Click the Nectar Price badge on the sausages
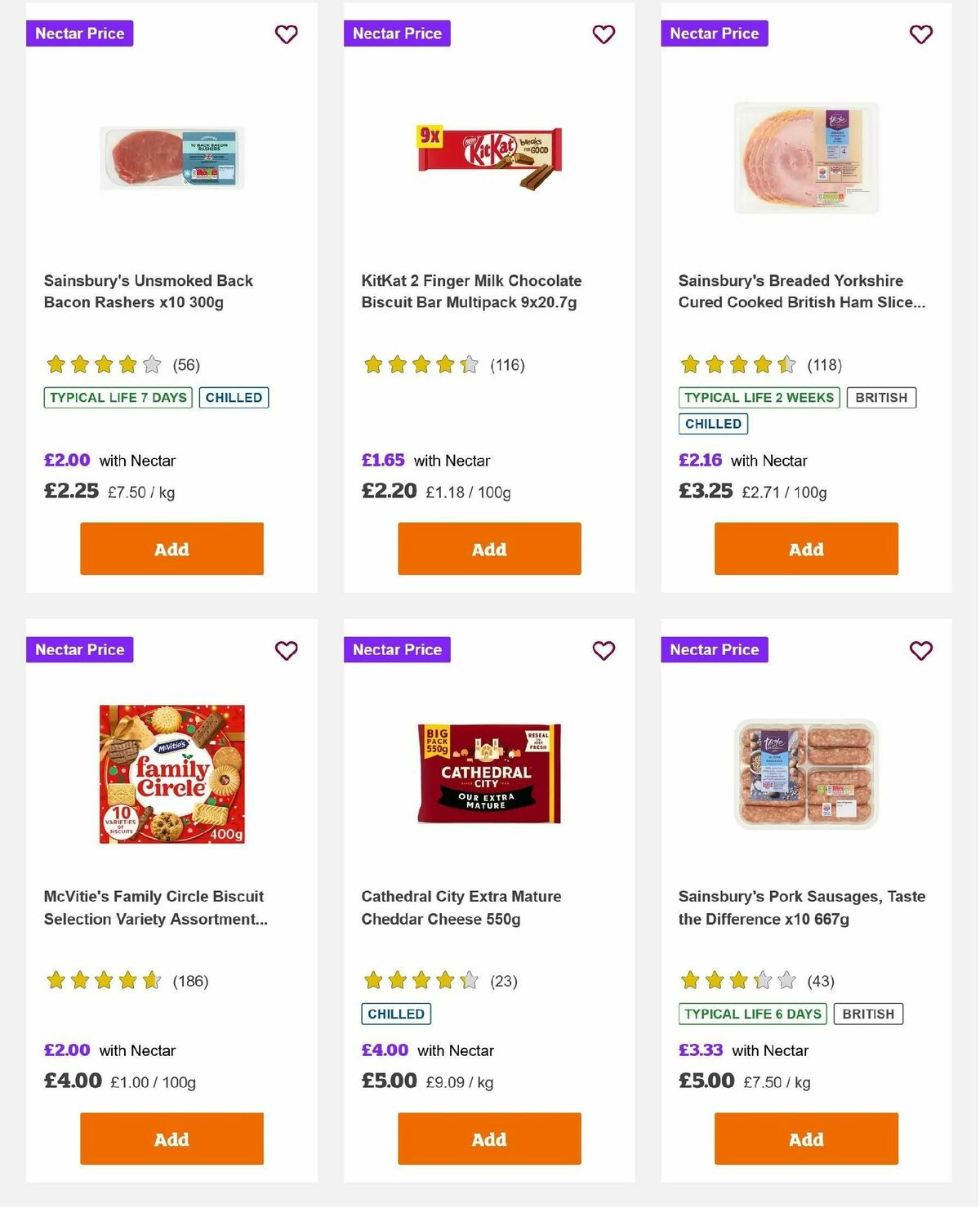Image resolution: width=980 pixels, height=1208 pixels. [714, 649]
